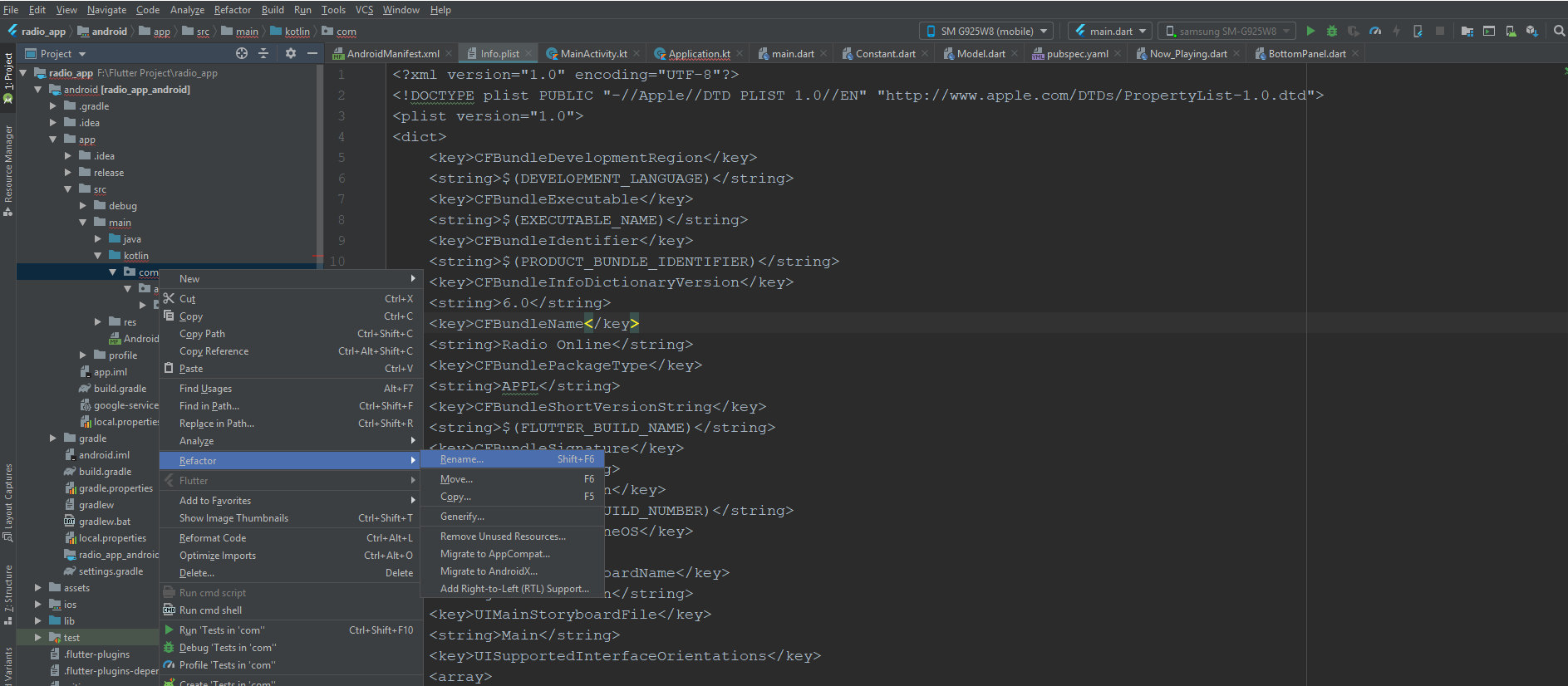Click the Locate/Select Opened File target icon
Viewport: 1568px width, 686px height.
click(242, 53)
